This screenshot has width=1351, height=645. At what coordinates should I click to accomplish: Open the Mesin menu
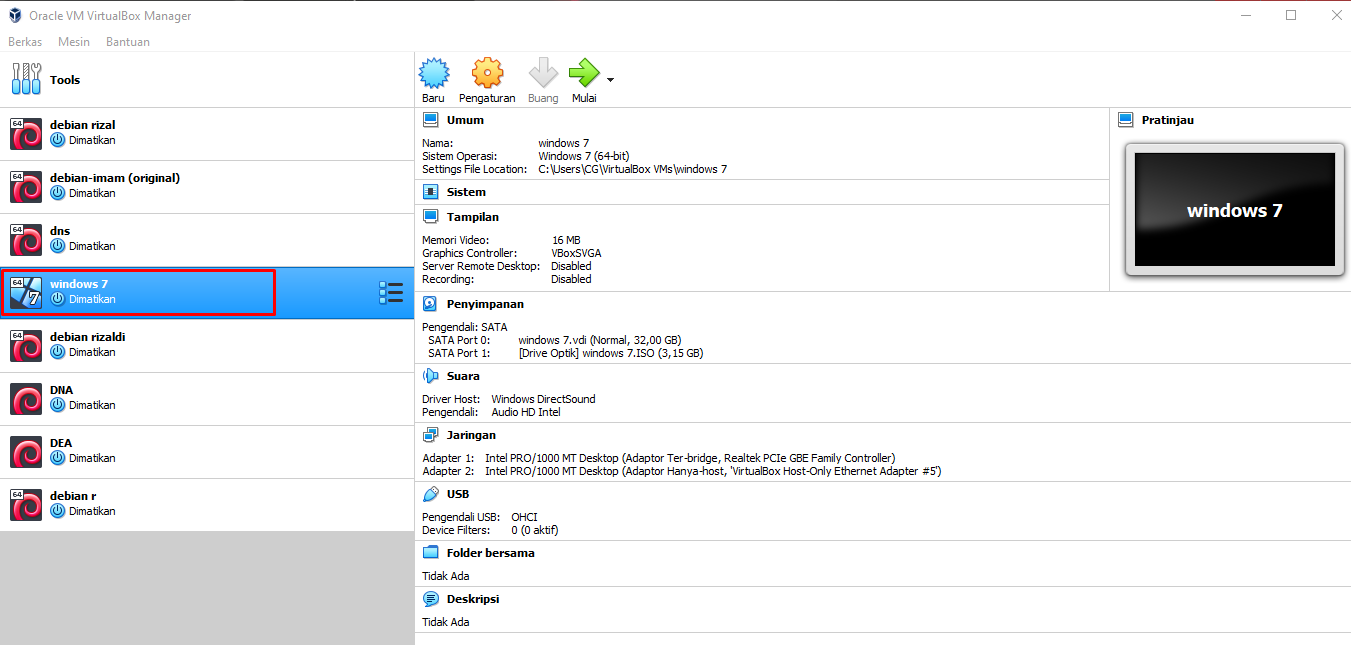74,42
